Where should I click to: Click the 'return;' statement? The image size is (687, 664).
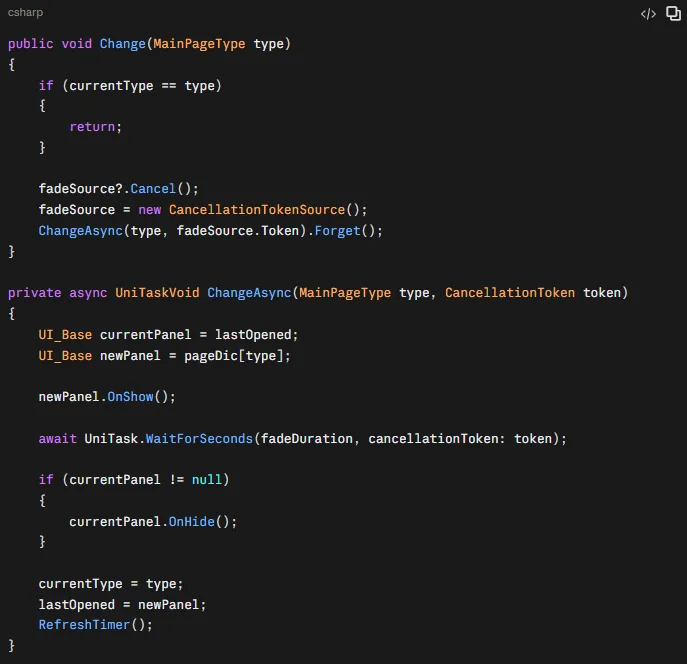coord(96,127)
